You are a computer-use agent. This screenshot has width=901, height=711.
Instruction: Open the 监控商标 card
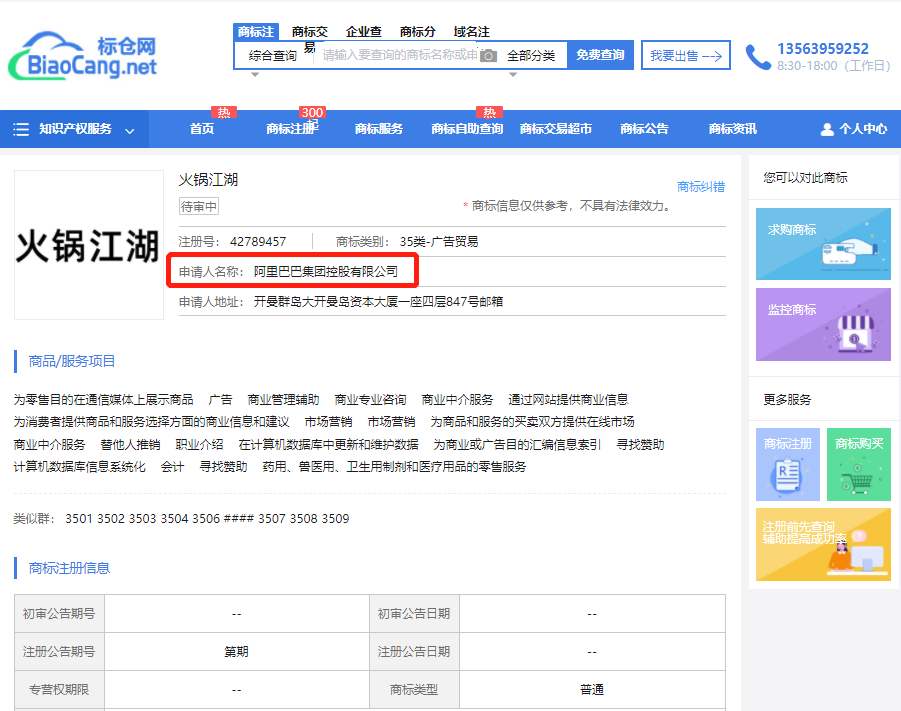(823, 324)
